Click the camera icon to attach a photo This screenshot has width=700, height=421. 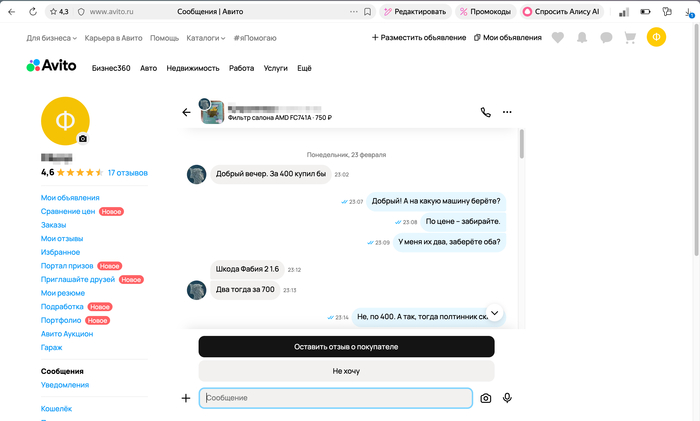click(486, 398)
